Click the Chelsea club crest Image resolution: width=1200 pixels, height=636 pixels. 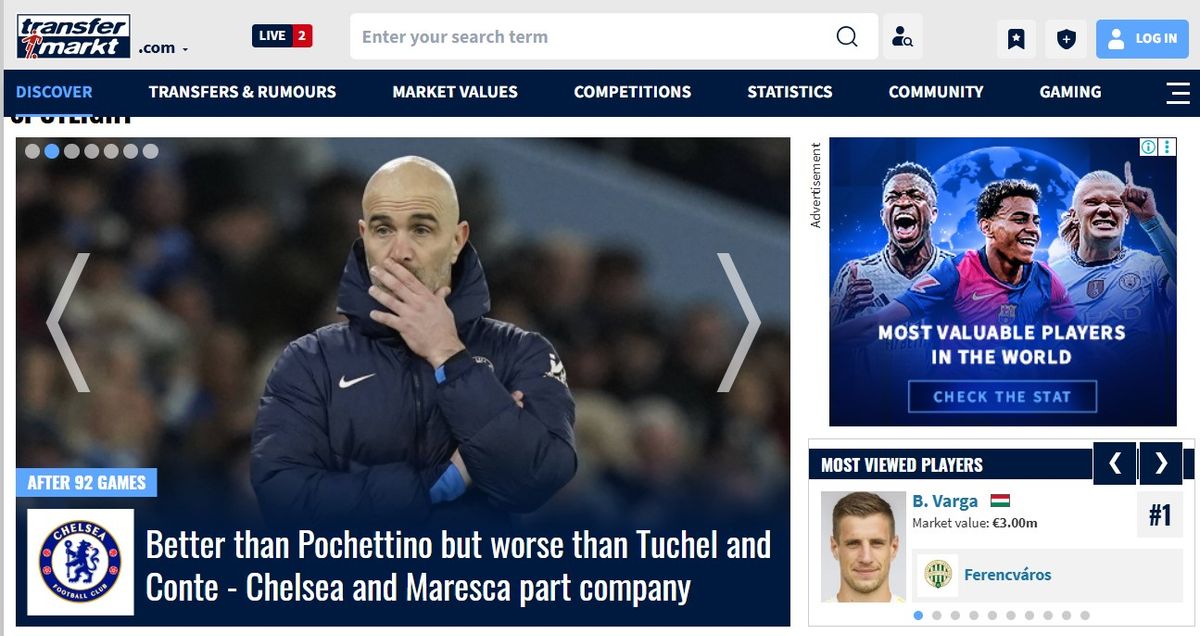tap(80, 562)
